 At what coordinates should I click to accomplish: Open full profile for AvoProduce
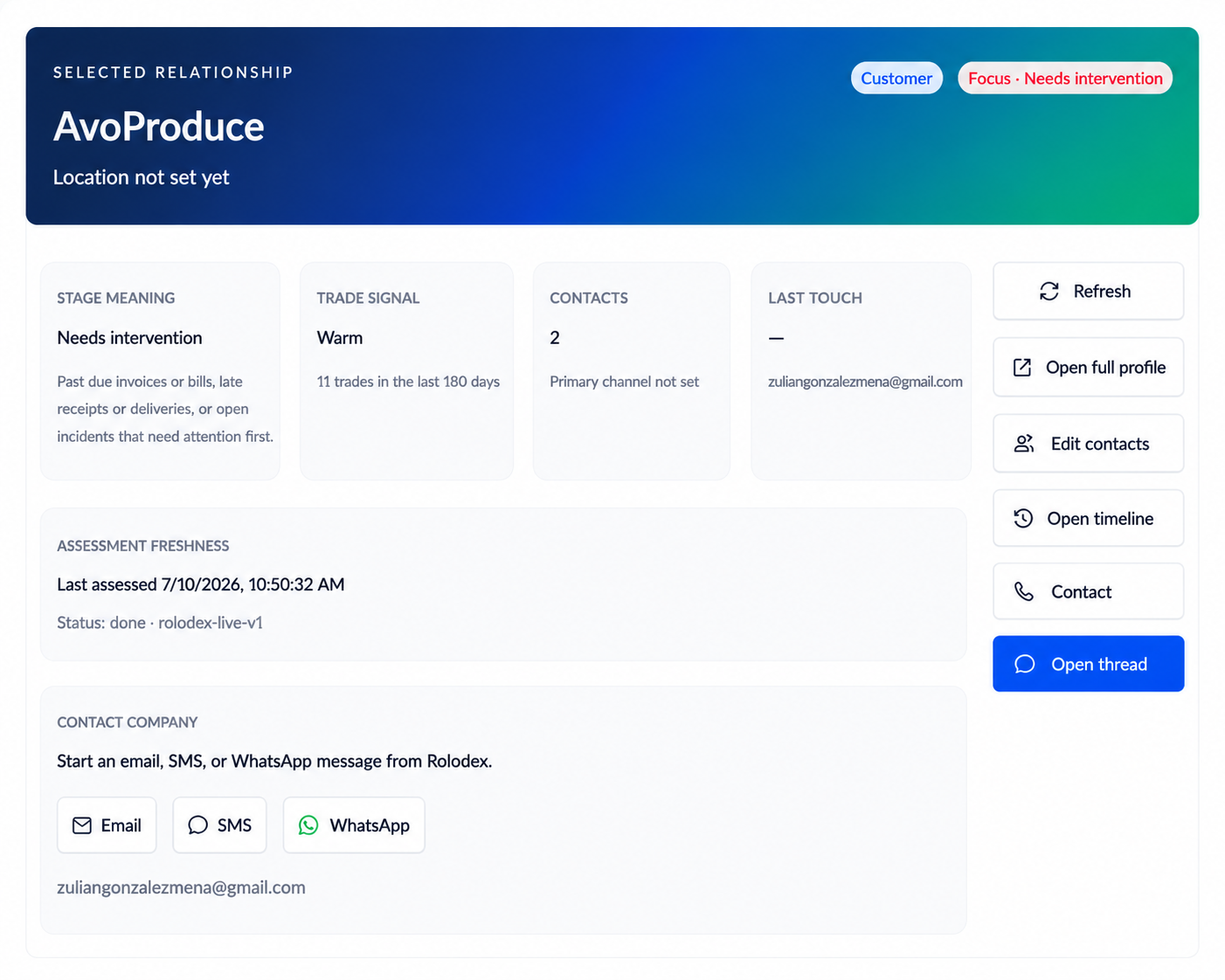[x=1089, y=368]
